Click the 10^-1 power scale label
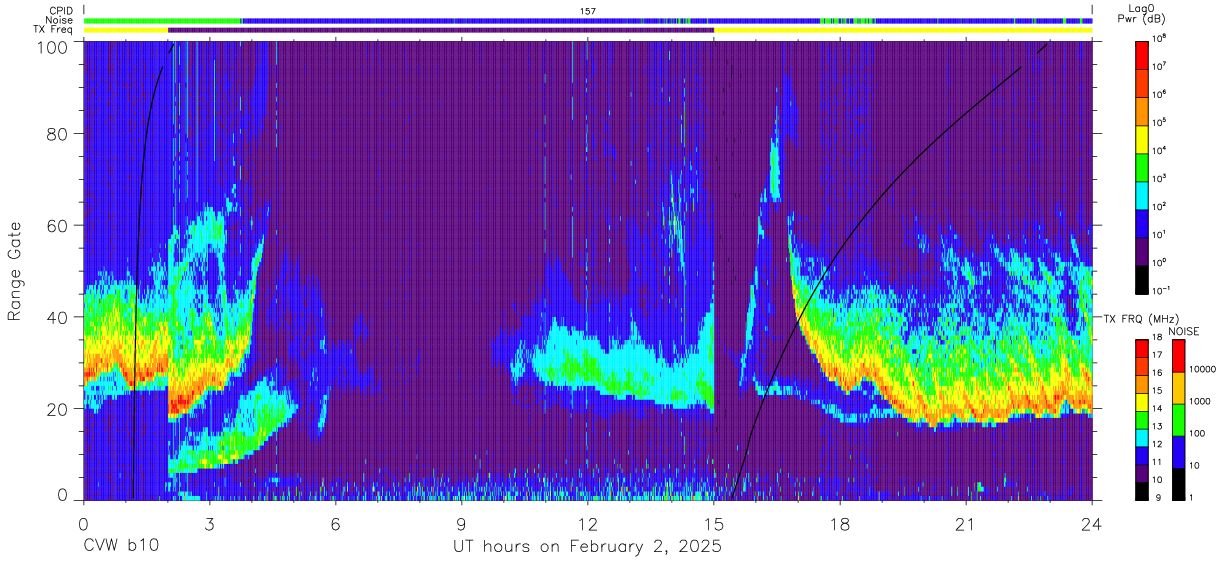 [1160, 290]
